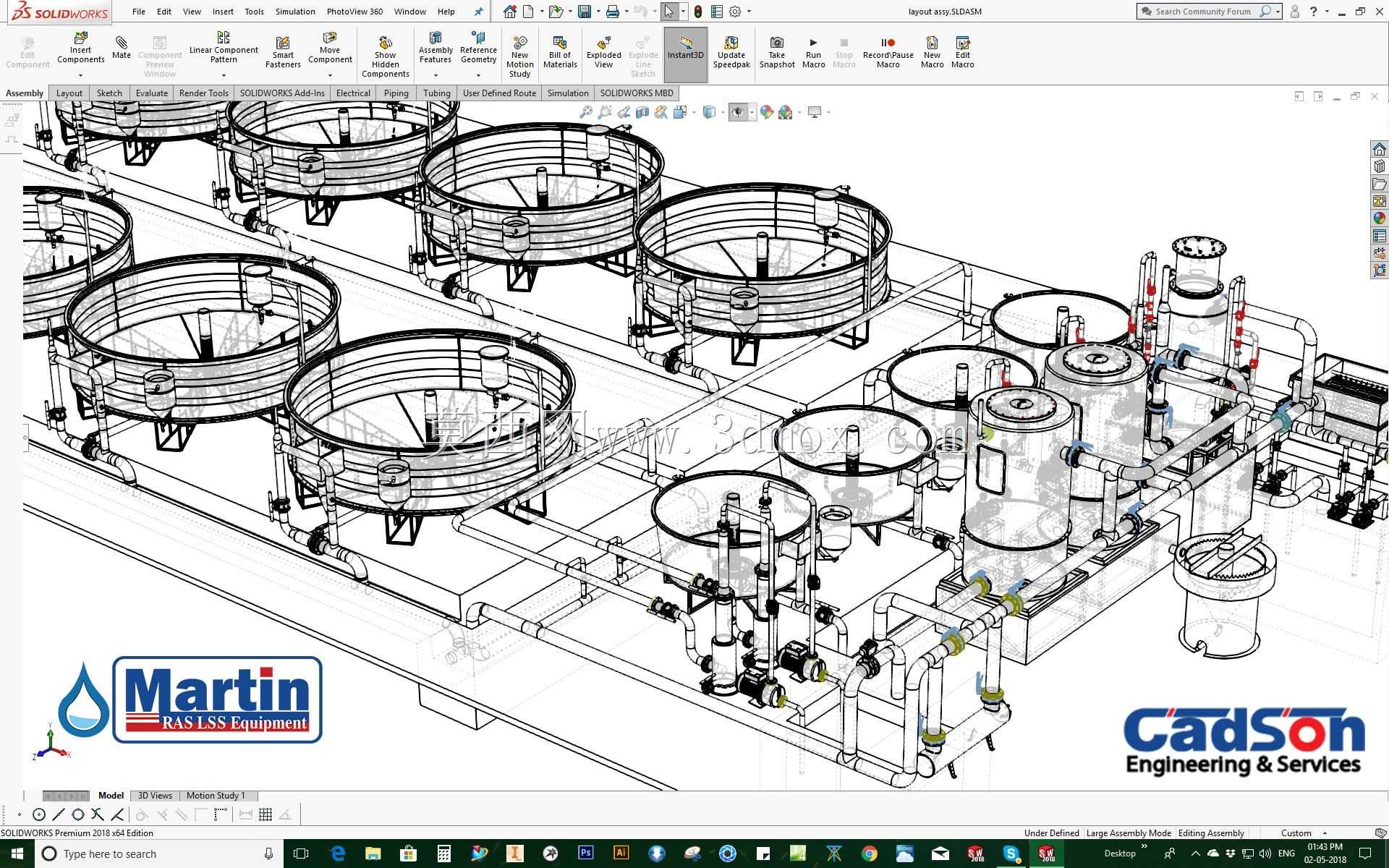This screenshot has width=1389, height=868.
Task: Click the Help question mark button
Action: click(1313, 12)
